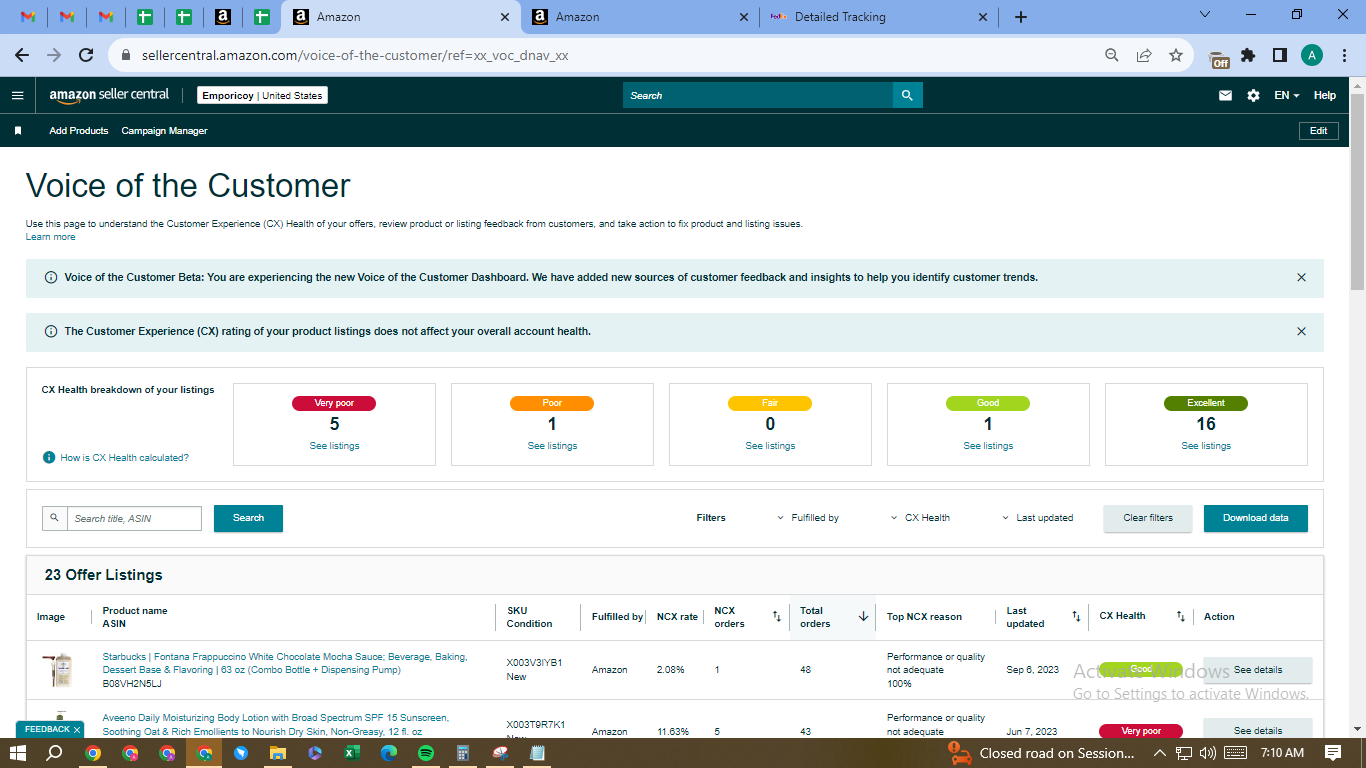The height and width of the screenshot is (768, 1366).
Task: Bookmark this page with the star icon
Action: [x=1176, y=55]
